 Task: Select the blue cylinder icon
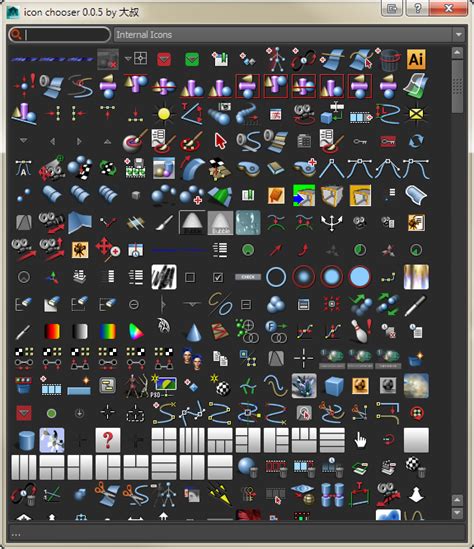(26, 440)
